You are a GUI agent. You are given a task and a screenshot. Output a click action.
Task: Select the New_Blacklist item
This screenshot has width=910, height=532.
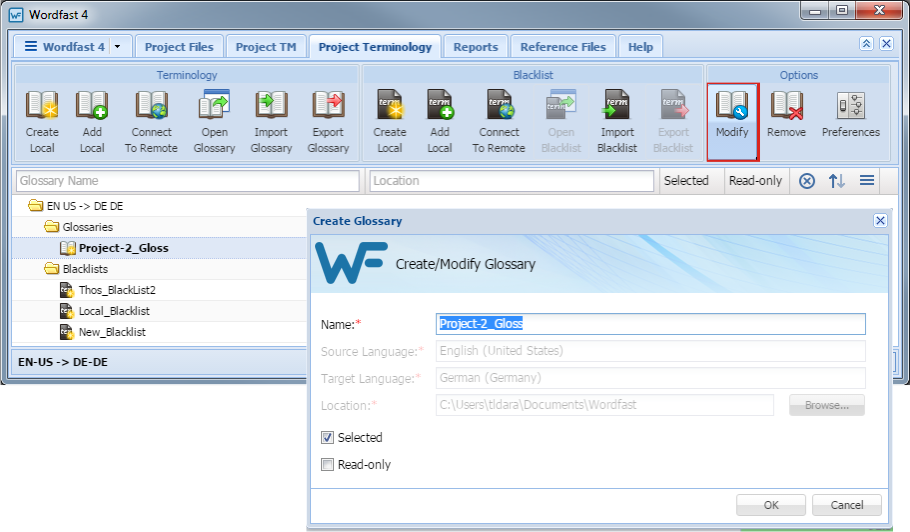click(112, 332)
